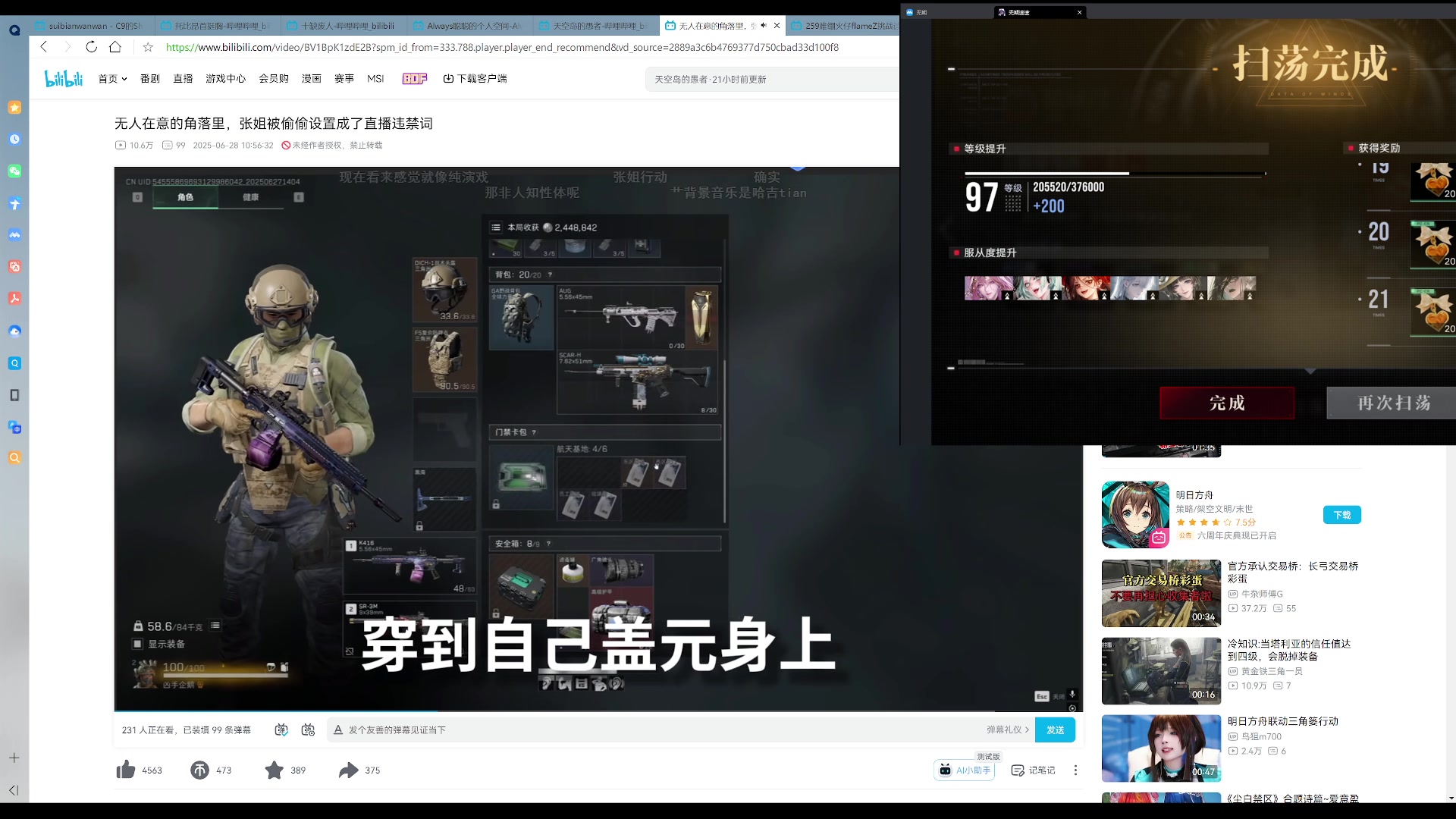The image size is (1456, 819).
Task: Switch to Always聪聪的个人空间 tab
Action: pyautogui.click(x=470, y=26)
